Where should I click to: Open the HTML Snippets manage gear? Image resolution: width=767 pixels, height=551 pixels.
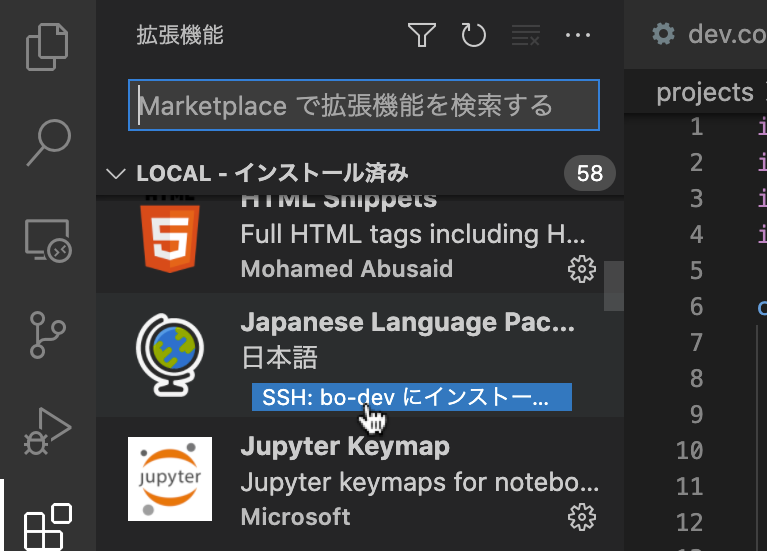pos(582,269)
